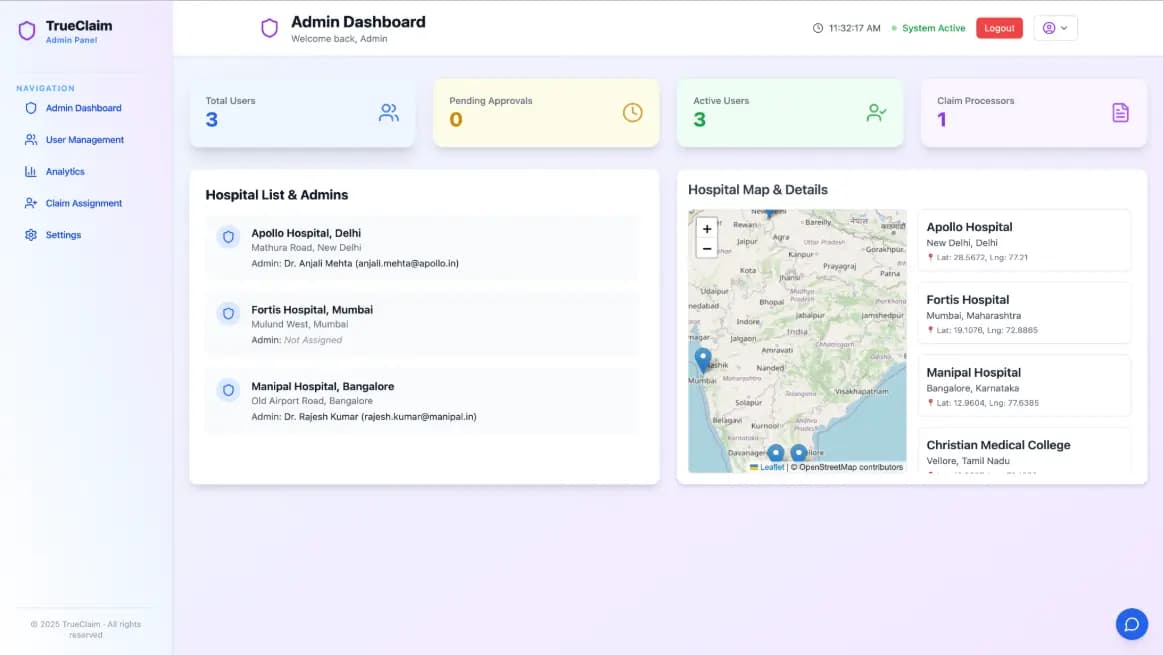Open the profile dropdown chevron in the header
Screen dimensions: 1163x655
(x=1065, y=27)
